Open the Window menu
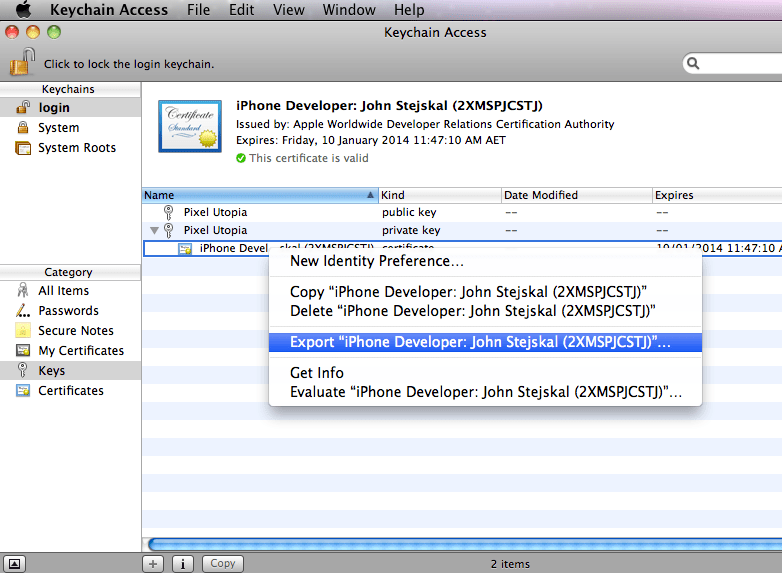The height and width of the screenshot is (573, 782). pos(349,9)
